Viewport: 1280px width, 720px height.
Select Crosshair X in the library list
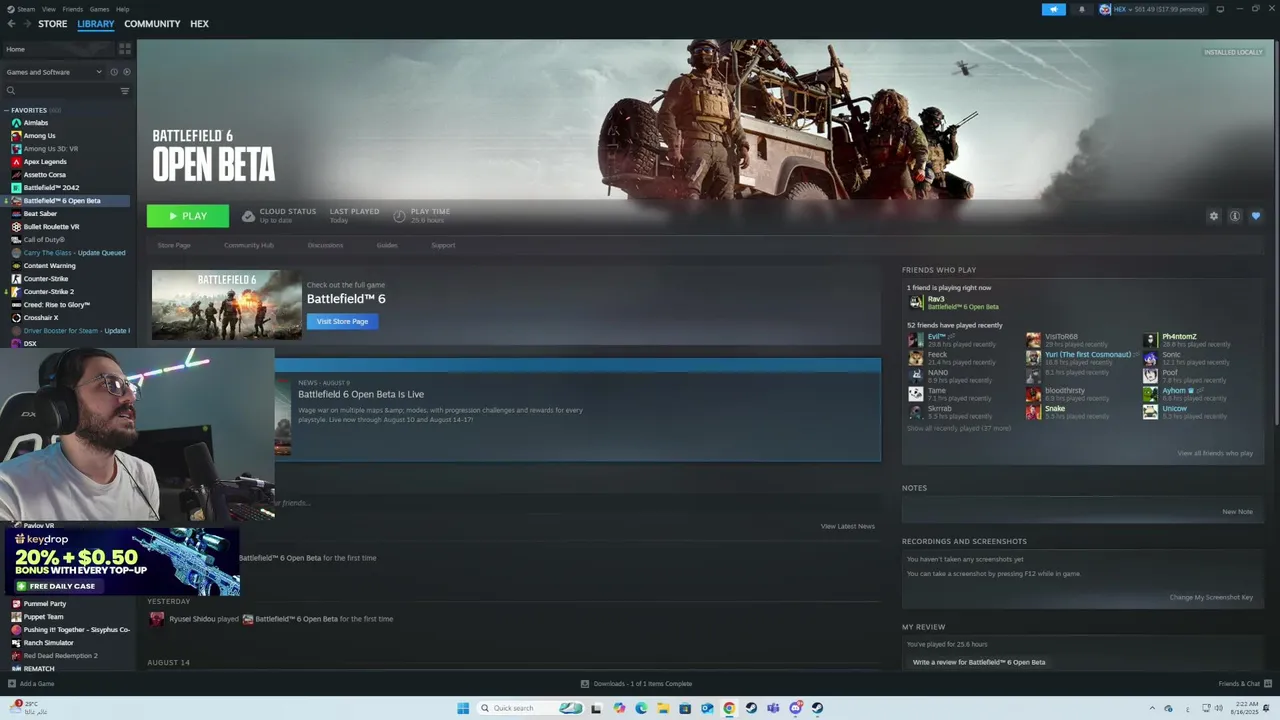pos(41,318)
